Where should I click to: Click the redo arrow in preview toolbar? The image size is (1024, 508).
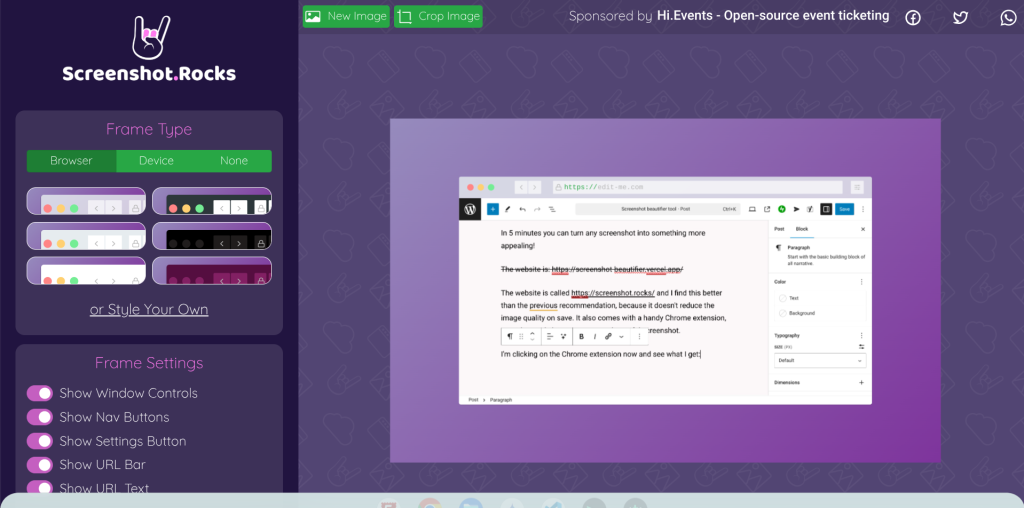pyautogui.click(x=537, y=209)
